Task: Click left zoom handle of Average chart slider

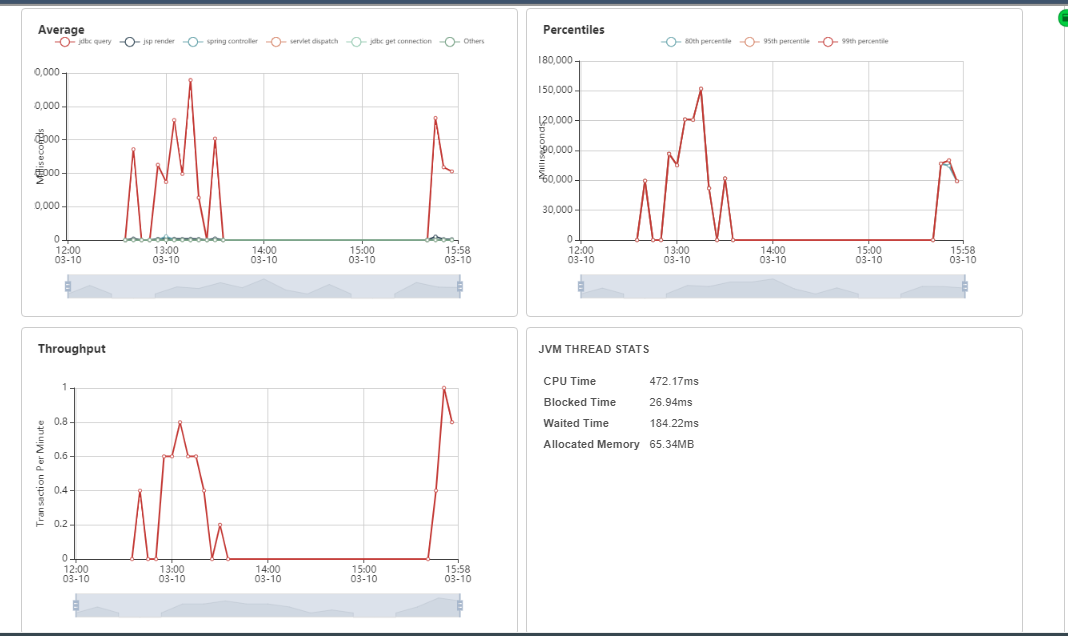Action: coord(68,287)
